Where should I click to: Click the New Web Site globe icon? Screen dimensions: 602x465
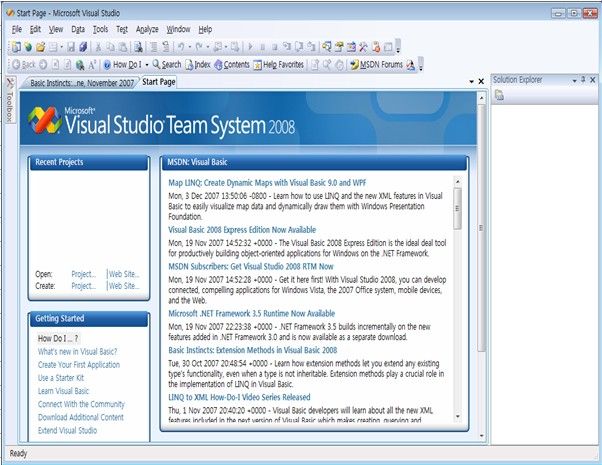(28, 47)
